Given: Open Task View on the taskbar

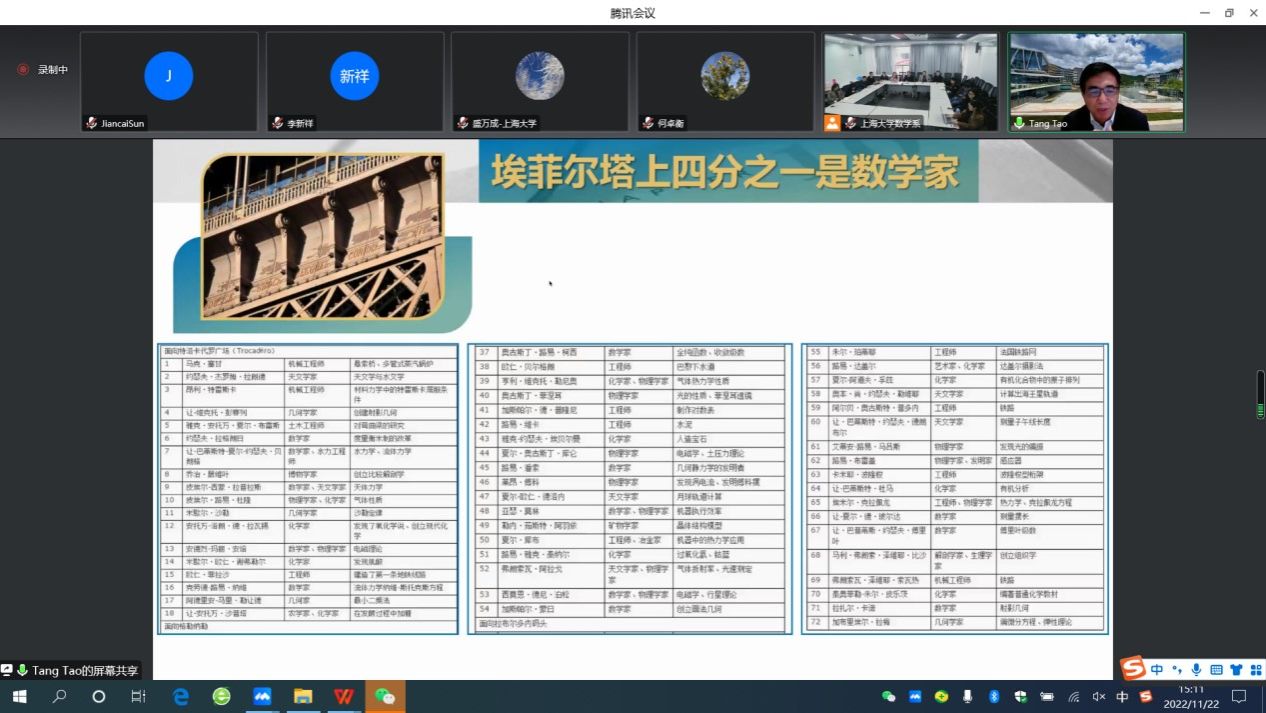Looking at the screenshot, I should pyautogui.click(x=139, y=696).
